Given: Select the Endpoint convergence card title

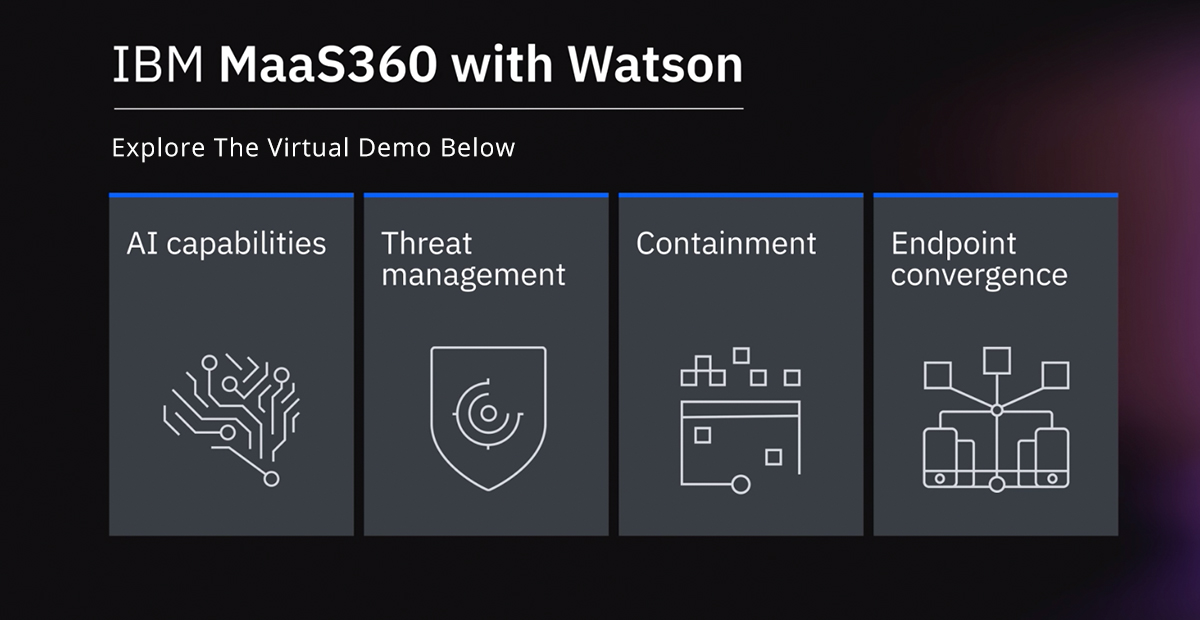Looking at the screenshot, I should point(980,259).
